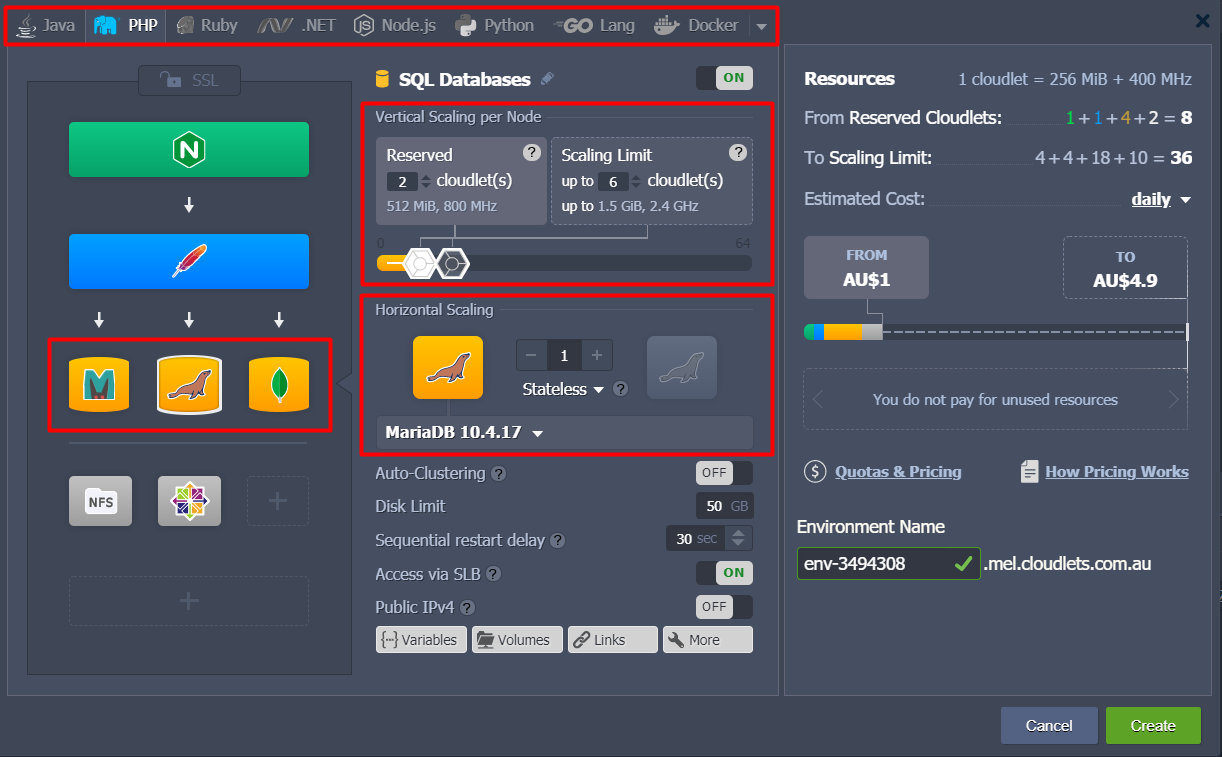This screenshot has height=757, width=1222.
Task: Select the Memcached cache node
Action: [x=99, y=384]
